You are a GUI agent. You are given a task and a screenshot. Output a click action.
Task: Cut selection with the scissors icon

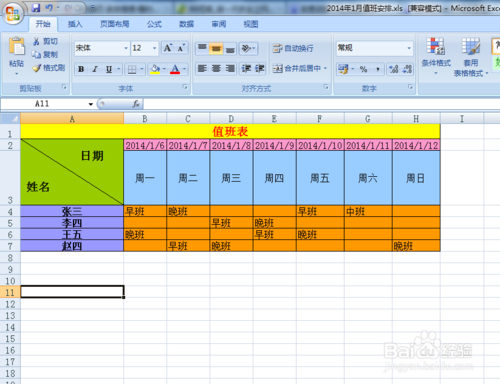(x=36, y=41)
